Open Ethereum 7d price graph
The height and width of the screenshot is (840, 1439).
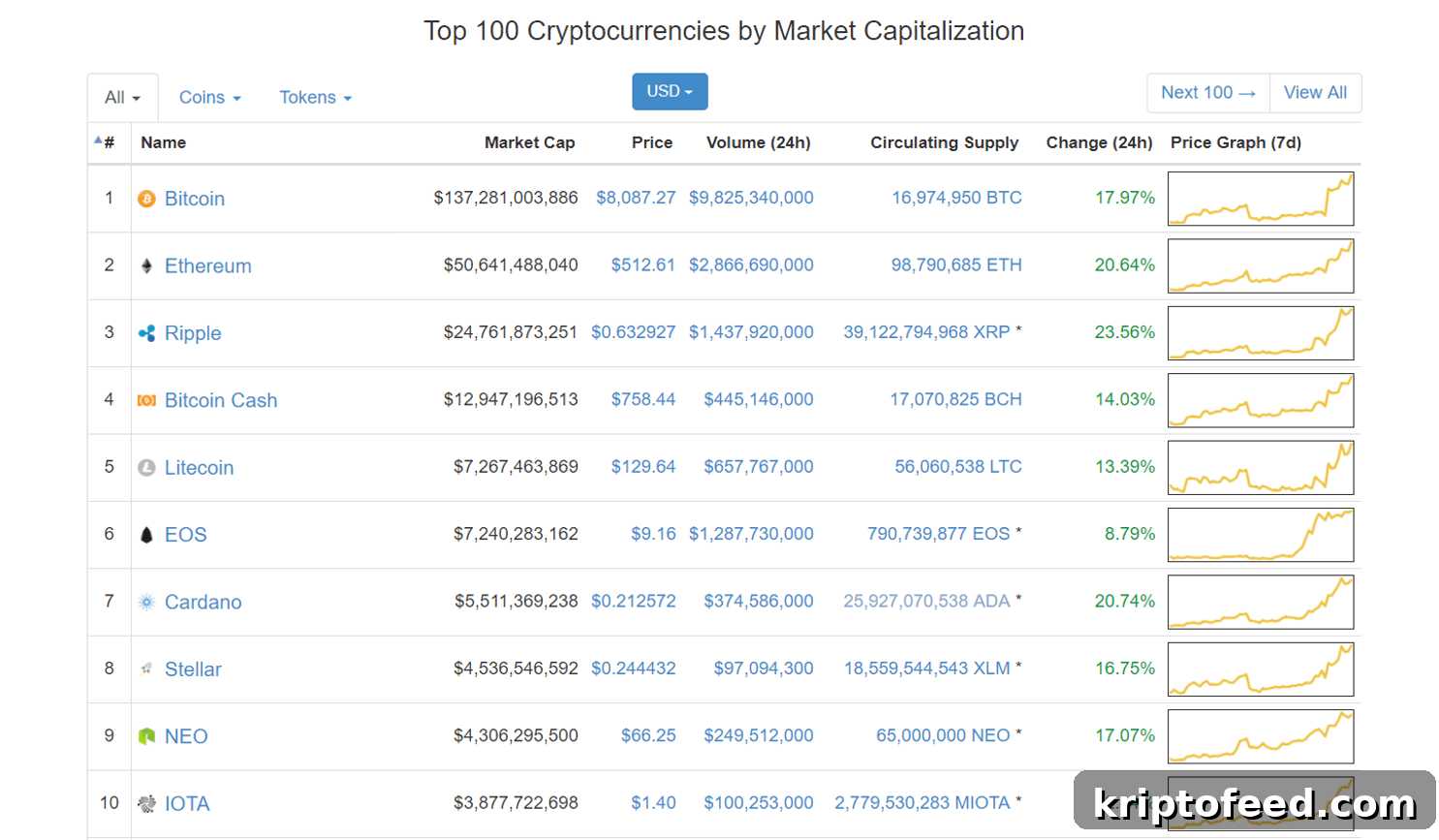tap(1261, 265)
